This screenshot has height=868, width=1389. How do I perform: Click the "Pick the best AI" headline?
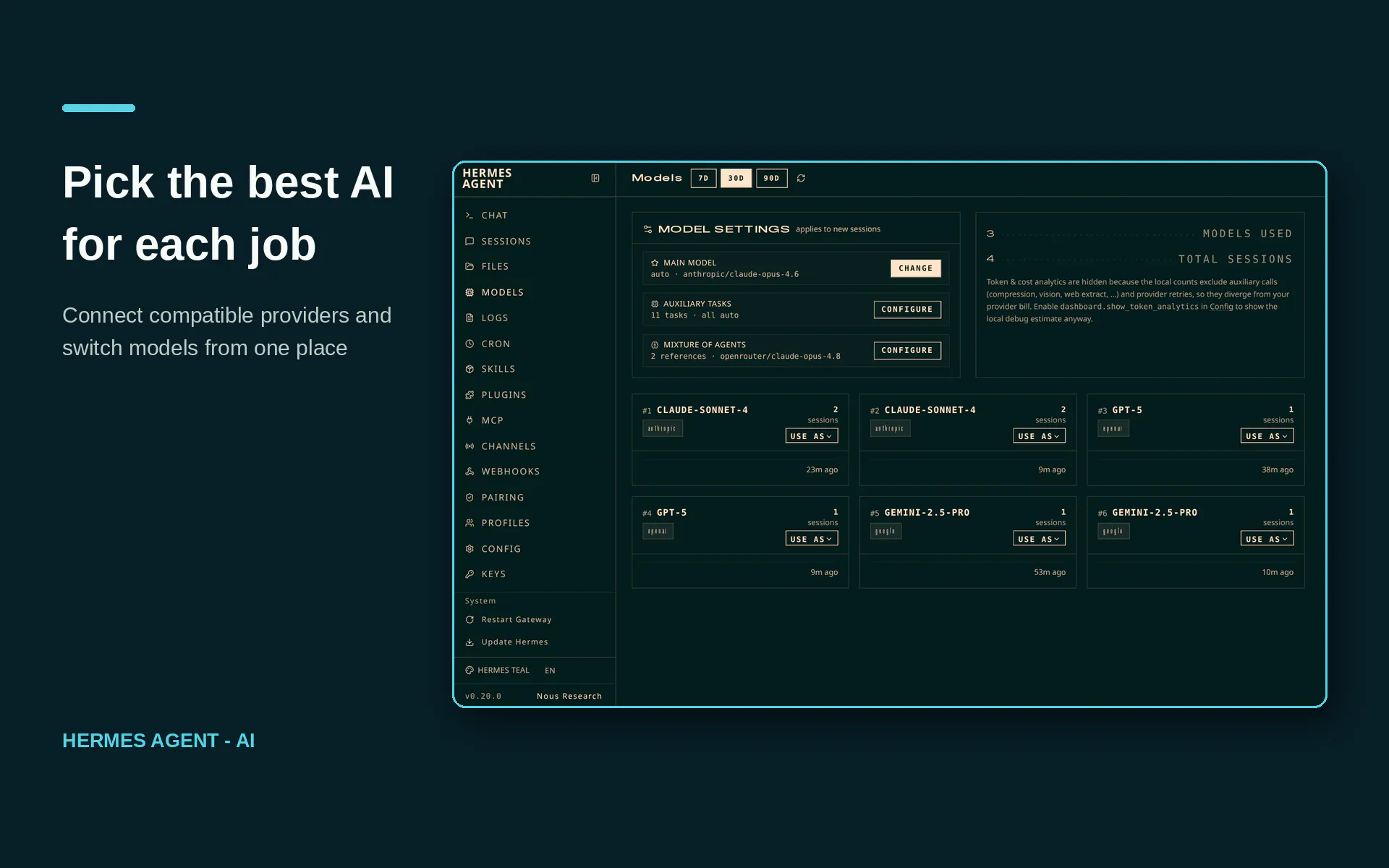(x=228, y=182)
